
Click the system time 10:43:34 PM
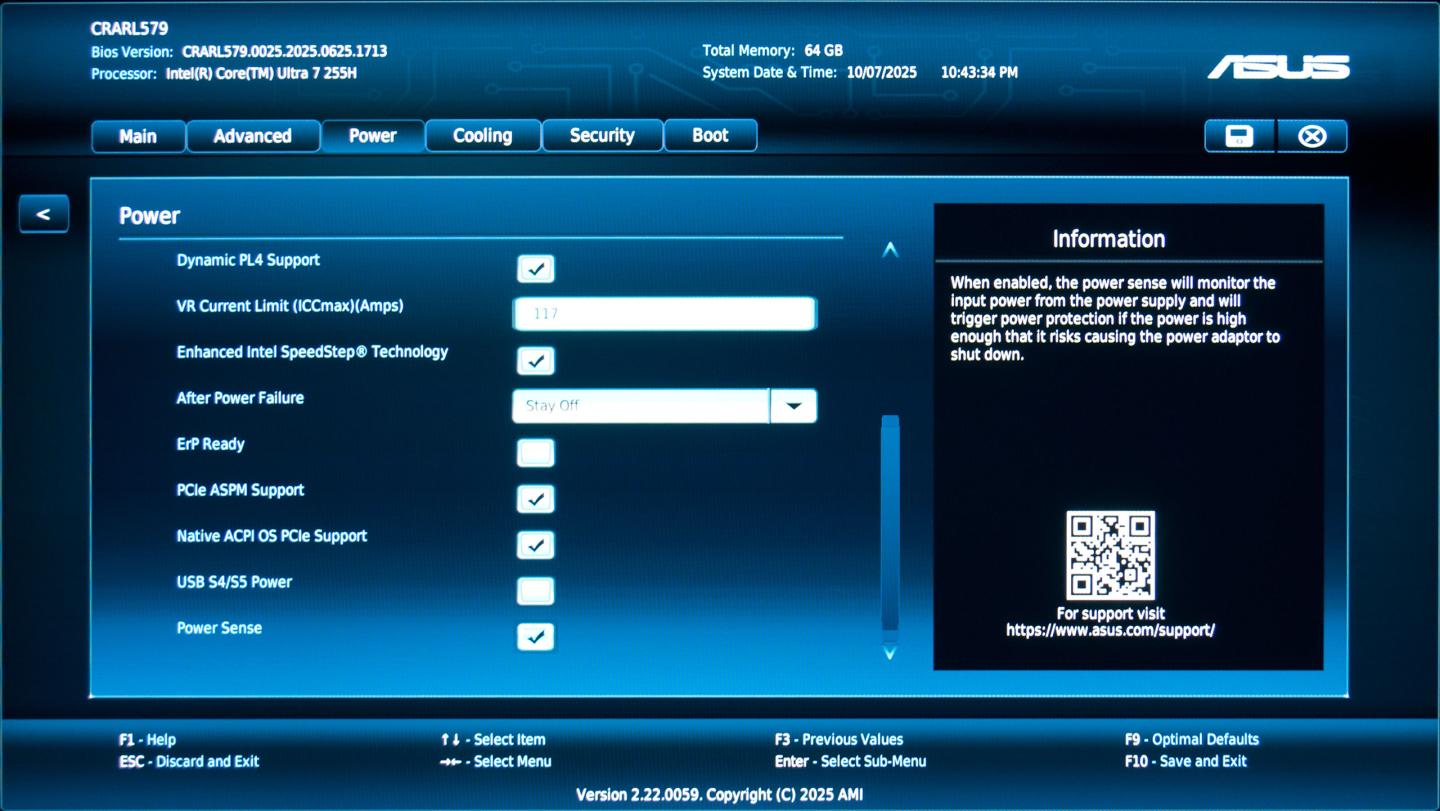(x=979, y=73)
